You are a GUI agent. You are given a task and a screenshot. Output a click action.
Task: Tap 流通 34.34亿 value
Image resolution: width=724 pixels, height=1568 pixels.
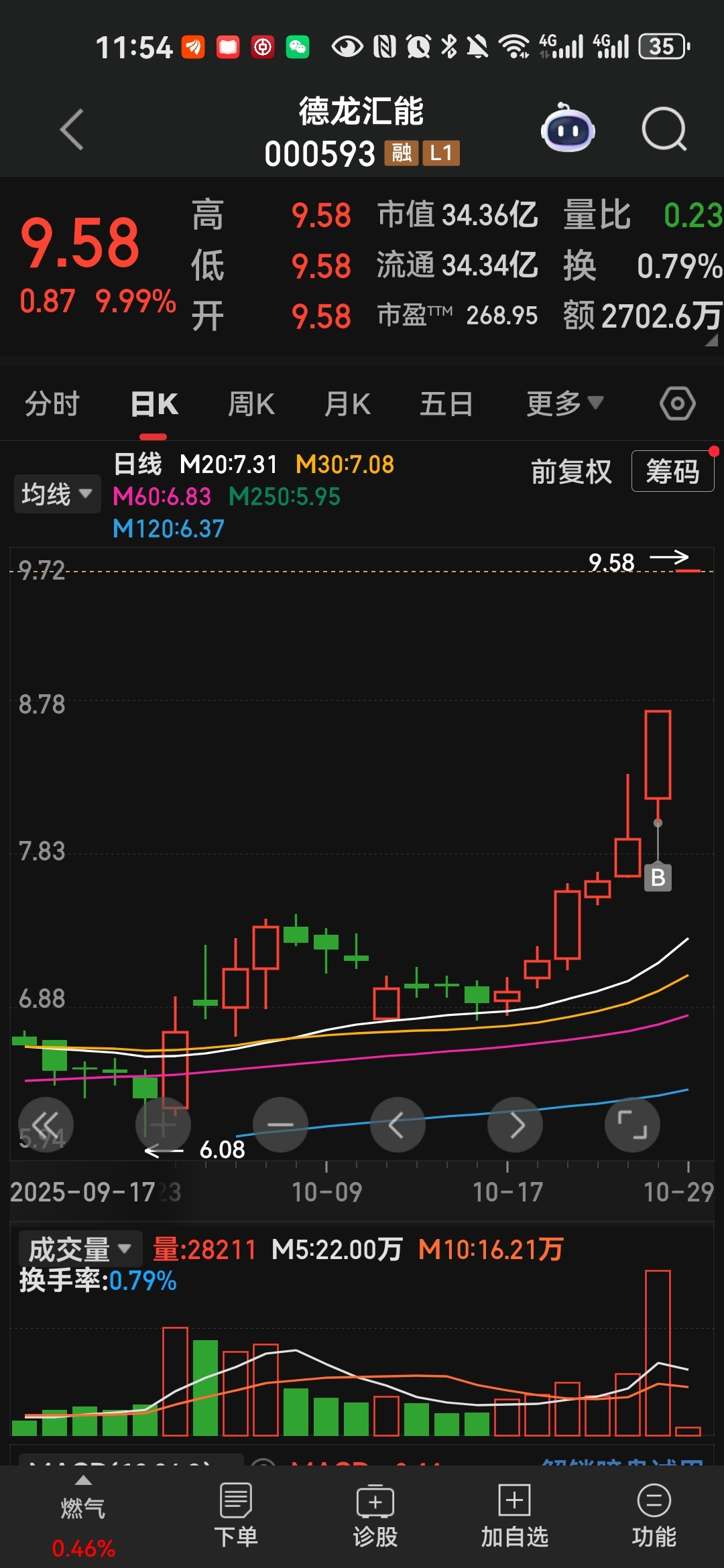(457, 265)
